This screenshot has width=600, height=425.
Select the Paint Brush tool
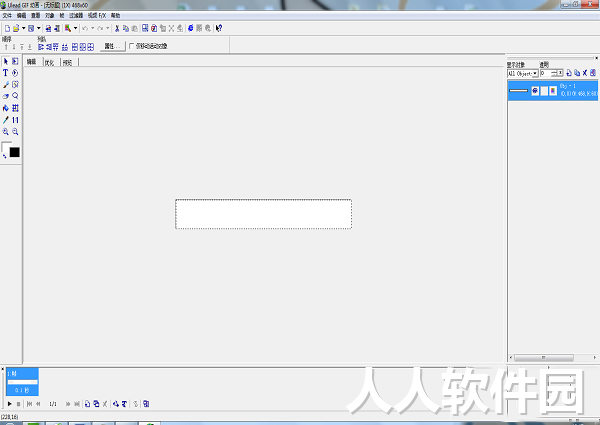(x=6, y=85)
